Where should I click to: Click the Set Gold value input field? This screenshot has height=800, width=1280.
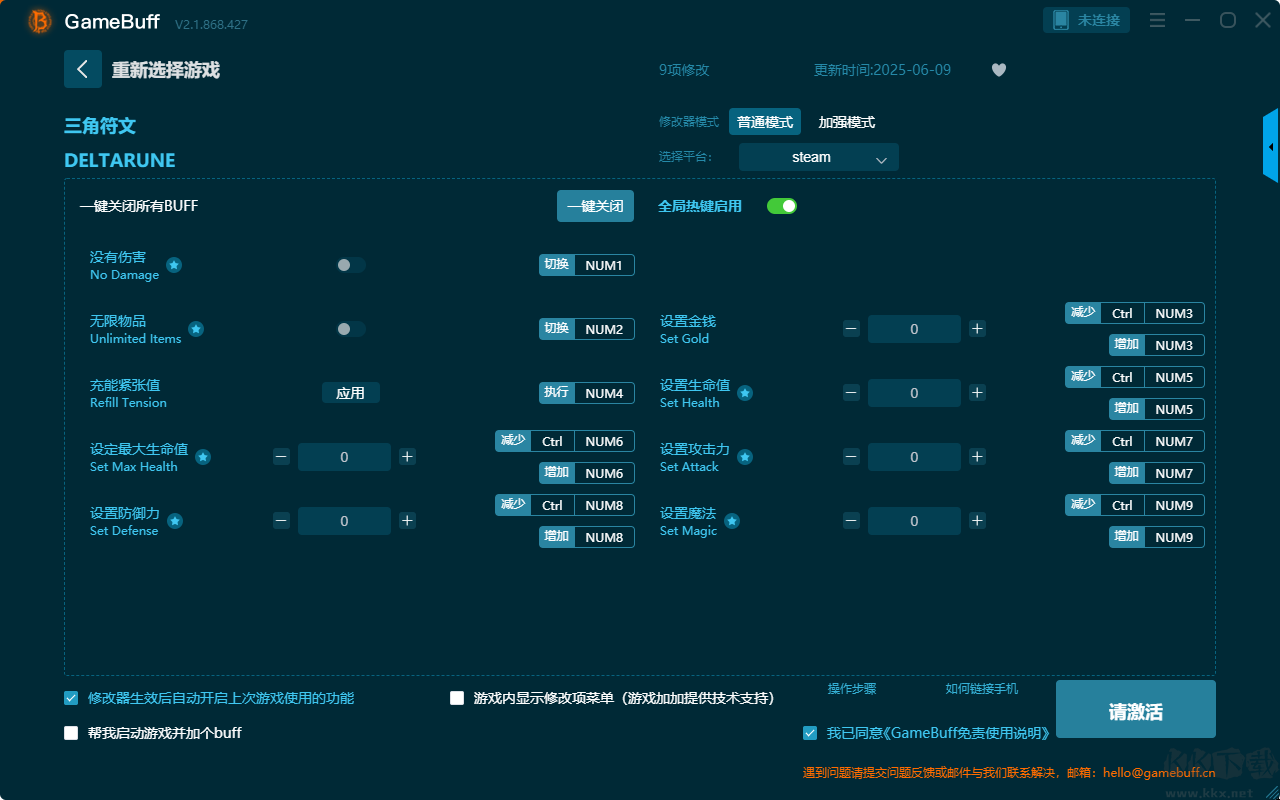coord(914,329)
